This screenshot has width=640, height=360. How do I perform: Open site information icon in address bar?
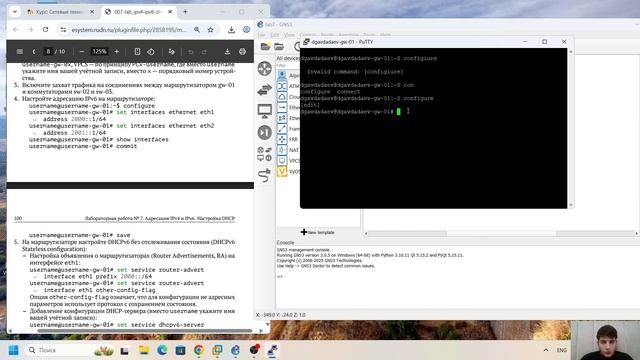coord(63,30)
